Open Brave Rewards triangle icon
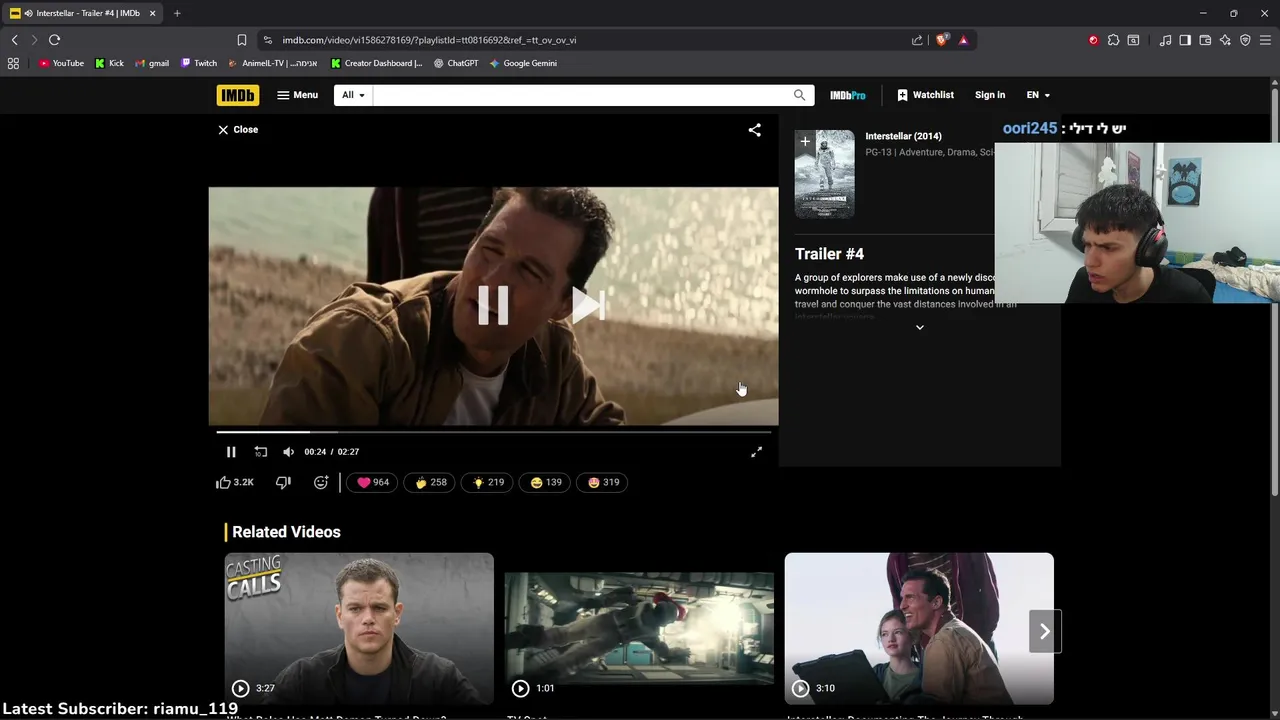 click(x=963, y=40)
